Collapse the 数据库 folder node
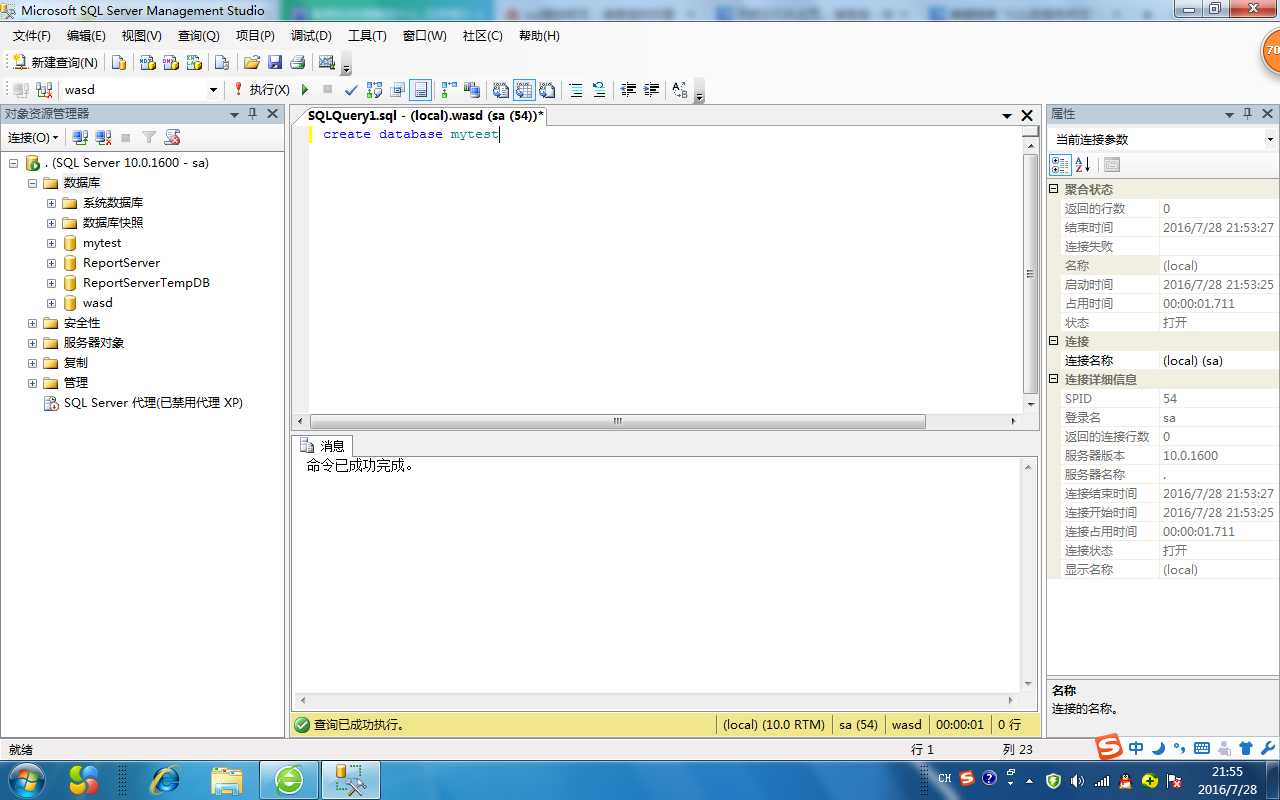 click(x=32, y=183)
